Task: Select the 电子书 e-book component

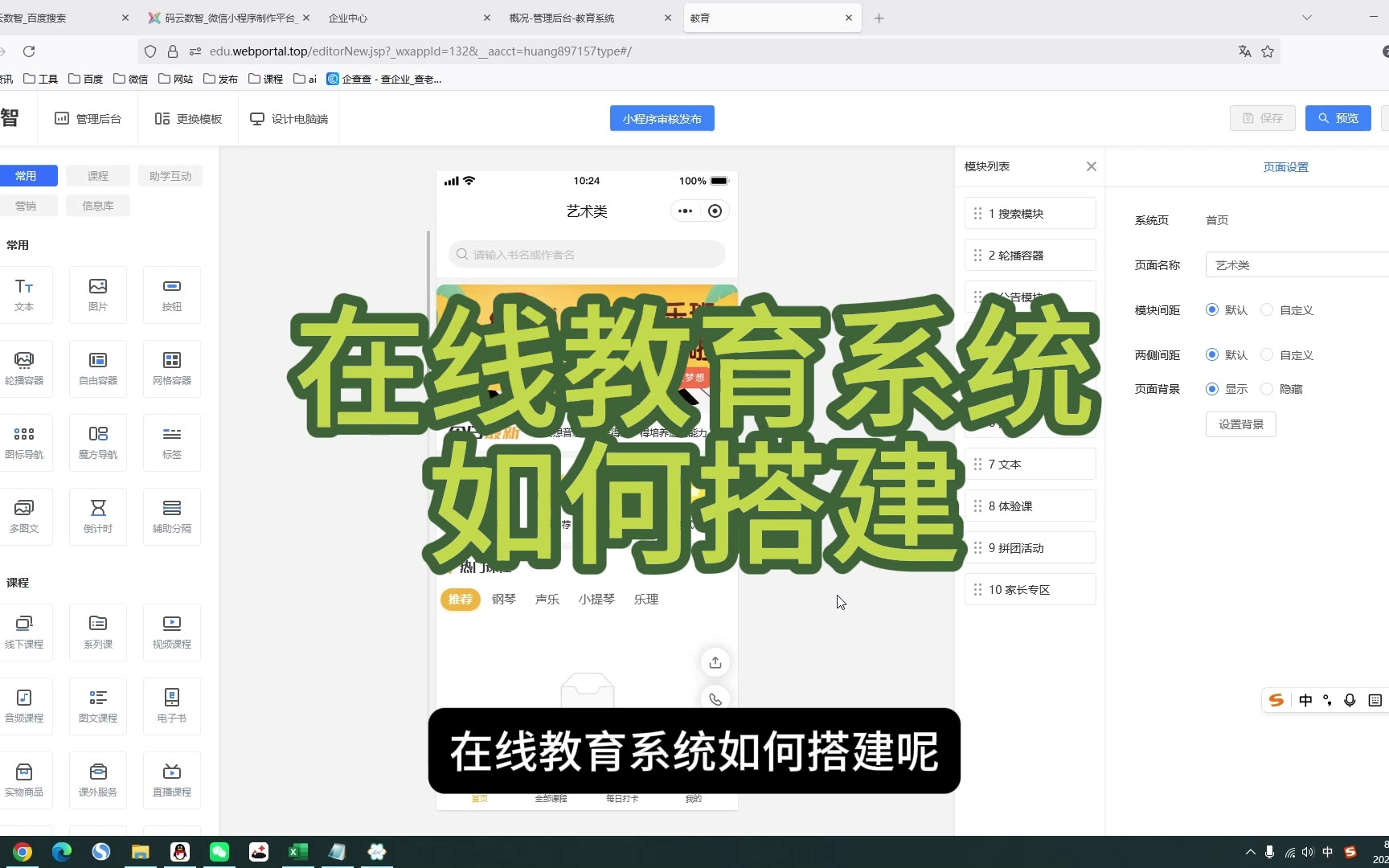Action: [x=172, y=706]
